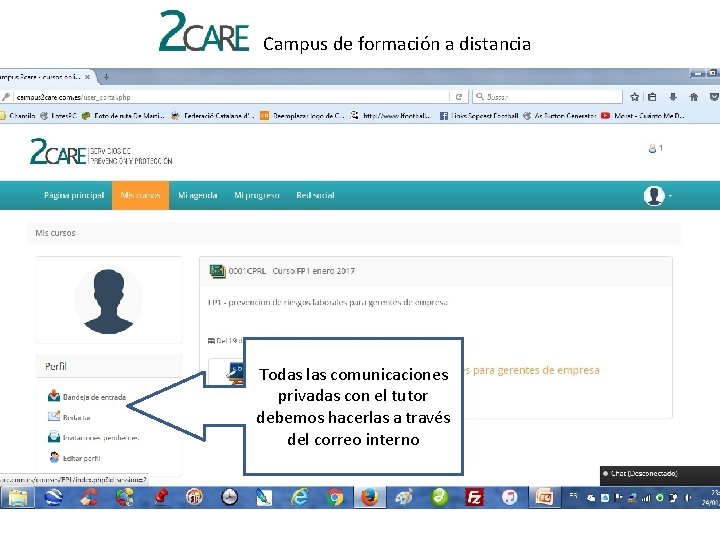Open FileZilla from taskbar
This screenshot has height=540, width=720.
click(x=474, y=497)
